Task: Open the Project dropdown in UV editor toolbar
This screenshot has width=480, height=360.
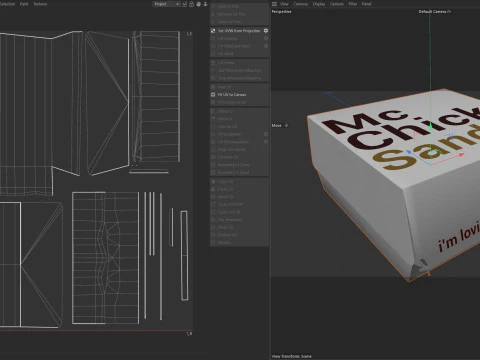Action: point(166,4)
